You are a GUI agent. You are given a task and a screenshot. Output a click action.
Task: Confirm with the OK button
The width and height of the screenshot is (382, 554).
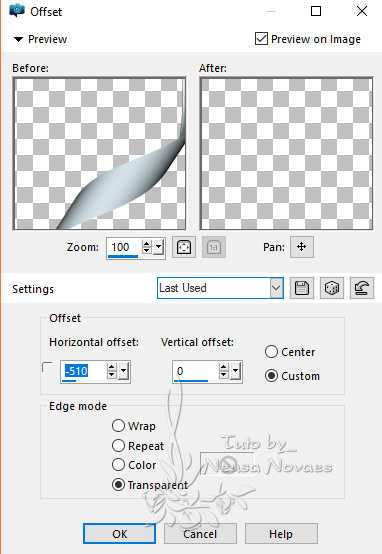tap(119, 534)
